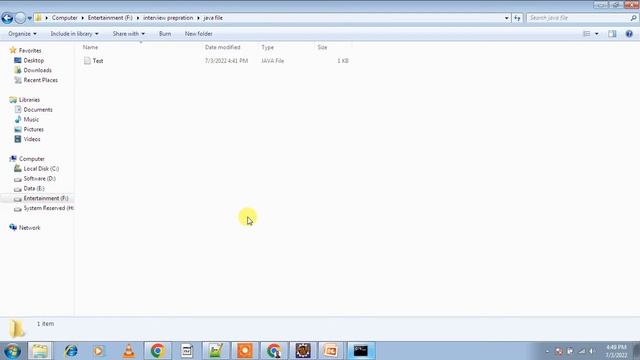Select Network in the navigation pane
The height and width of the screenshot is (360, 640).
pyautogui.click(x=29, y=228)
